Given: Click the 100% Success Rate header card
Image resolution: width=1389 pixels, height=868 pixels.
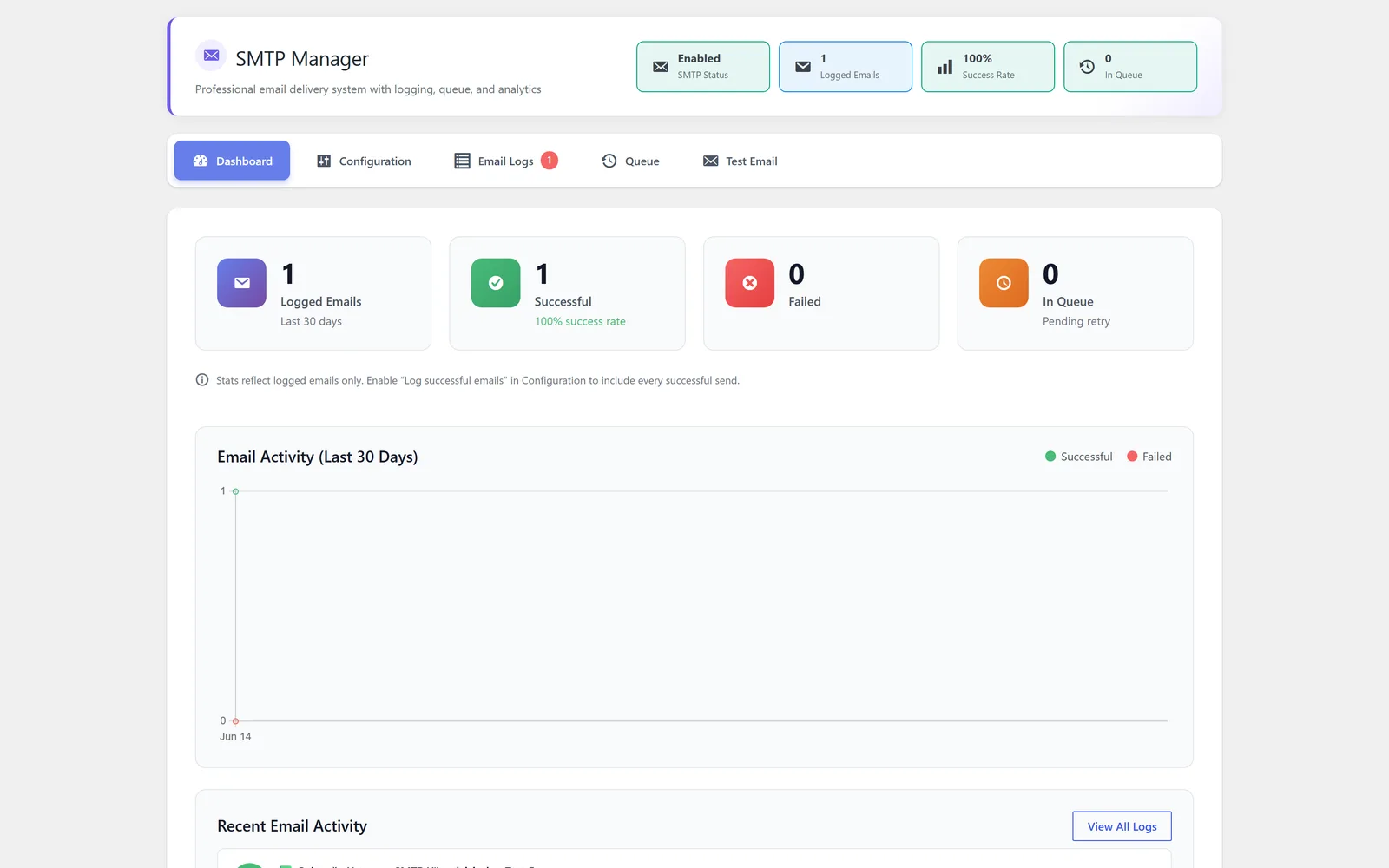Looking at the screenshot, I should [x=988, y=67].
